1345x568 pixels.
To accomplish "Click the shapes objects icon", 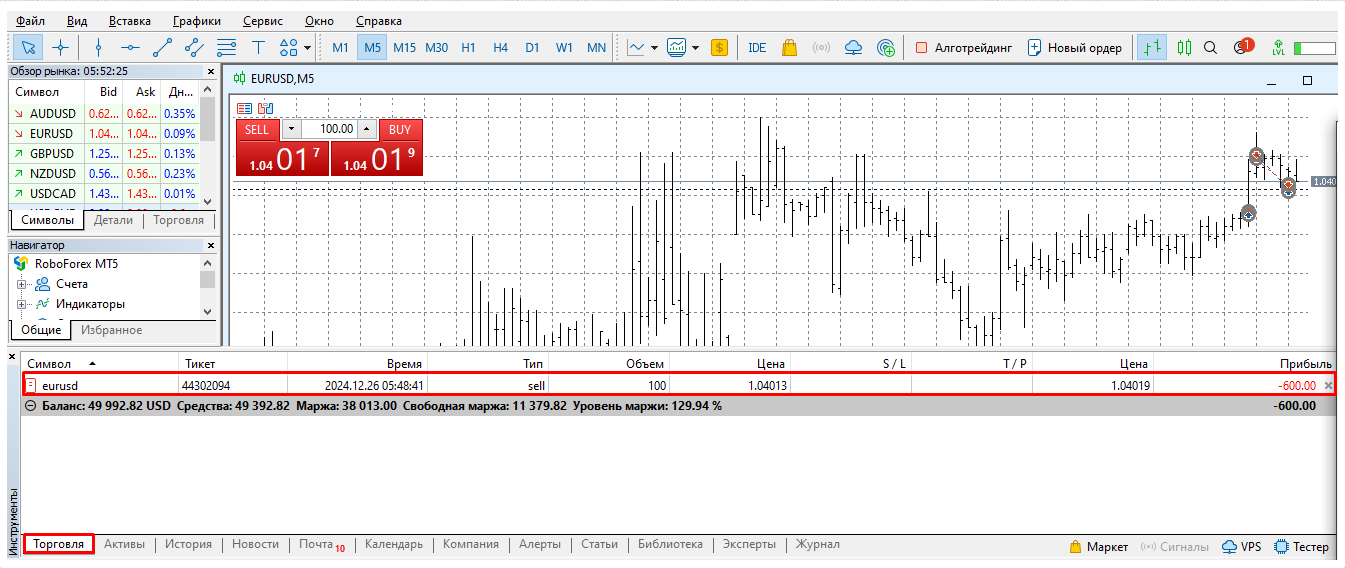I will [x=288, y=47].
